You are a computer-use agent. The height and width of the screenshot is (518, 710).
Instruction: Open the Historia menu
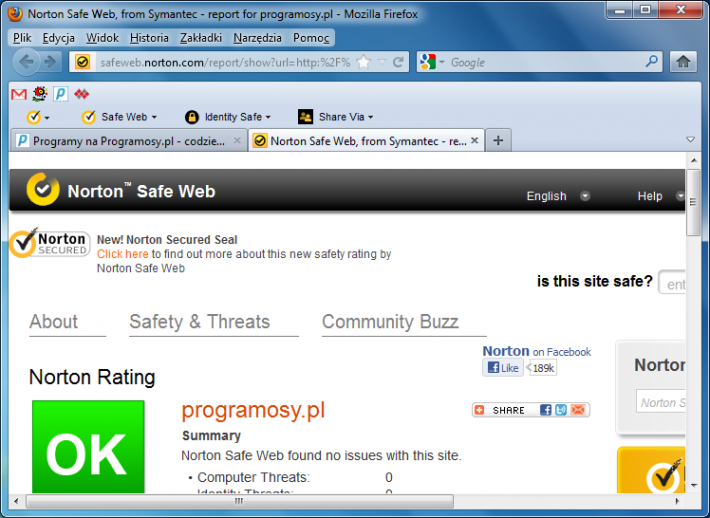point(149,38)
